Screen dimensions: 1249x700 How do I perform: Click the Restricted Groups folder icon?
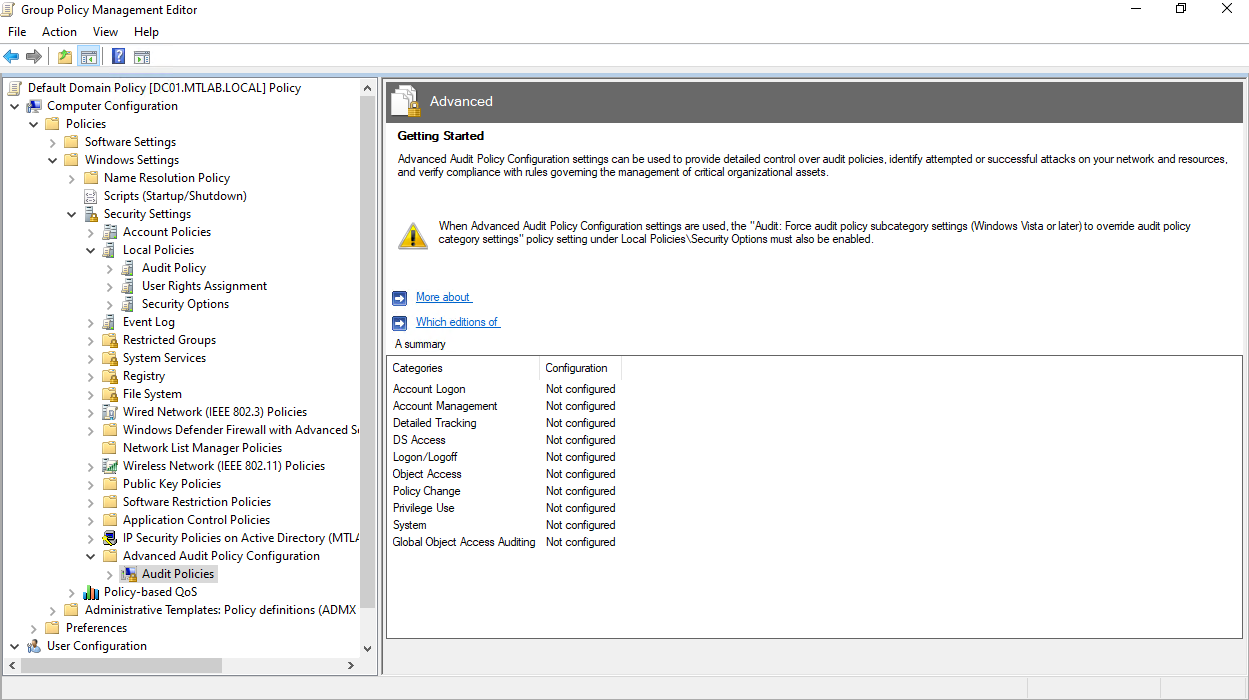(x=110, y=340)
